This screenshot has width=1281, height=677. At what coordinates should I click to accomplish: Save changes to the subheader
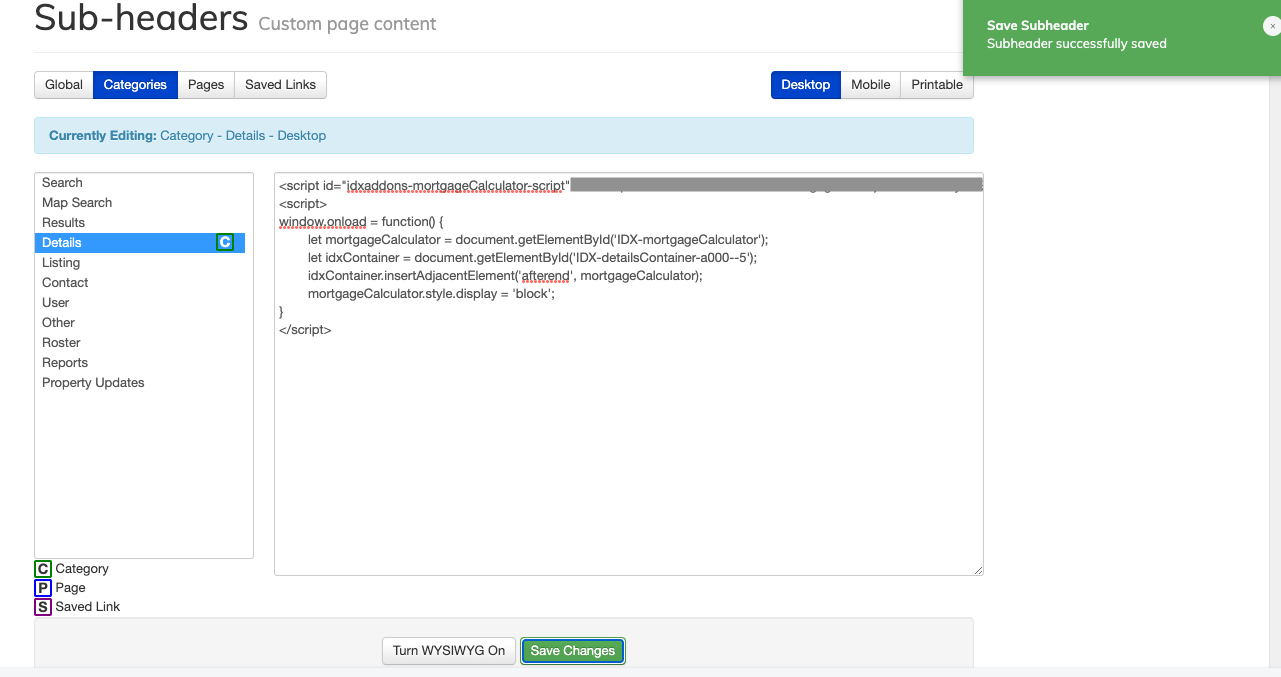point(572,650)
